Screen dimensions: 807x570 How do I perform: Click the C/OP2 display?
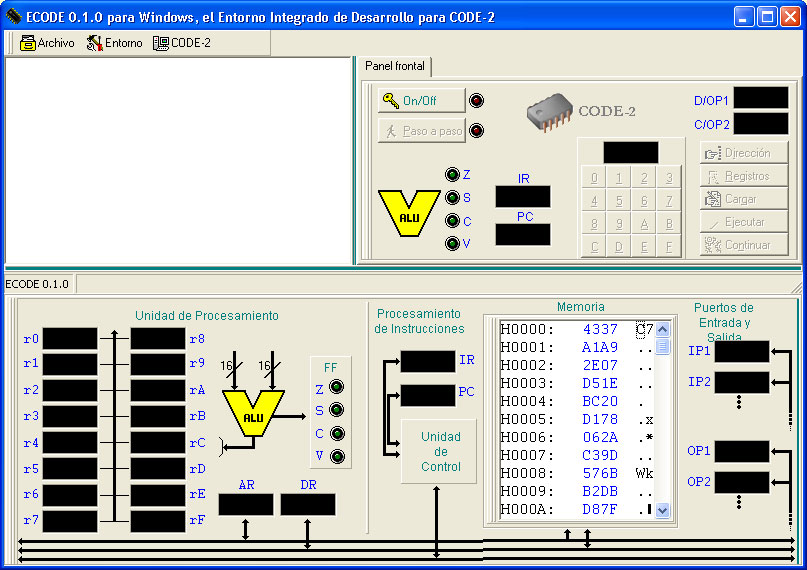pyautogui.click(x=761, y=124)
